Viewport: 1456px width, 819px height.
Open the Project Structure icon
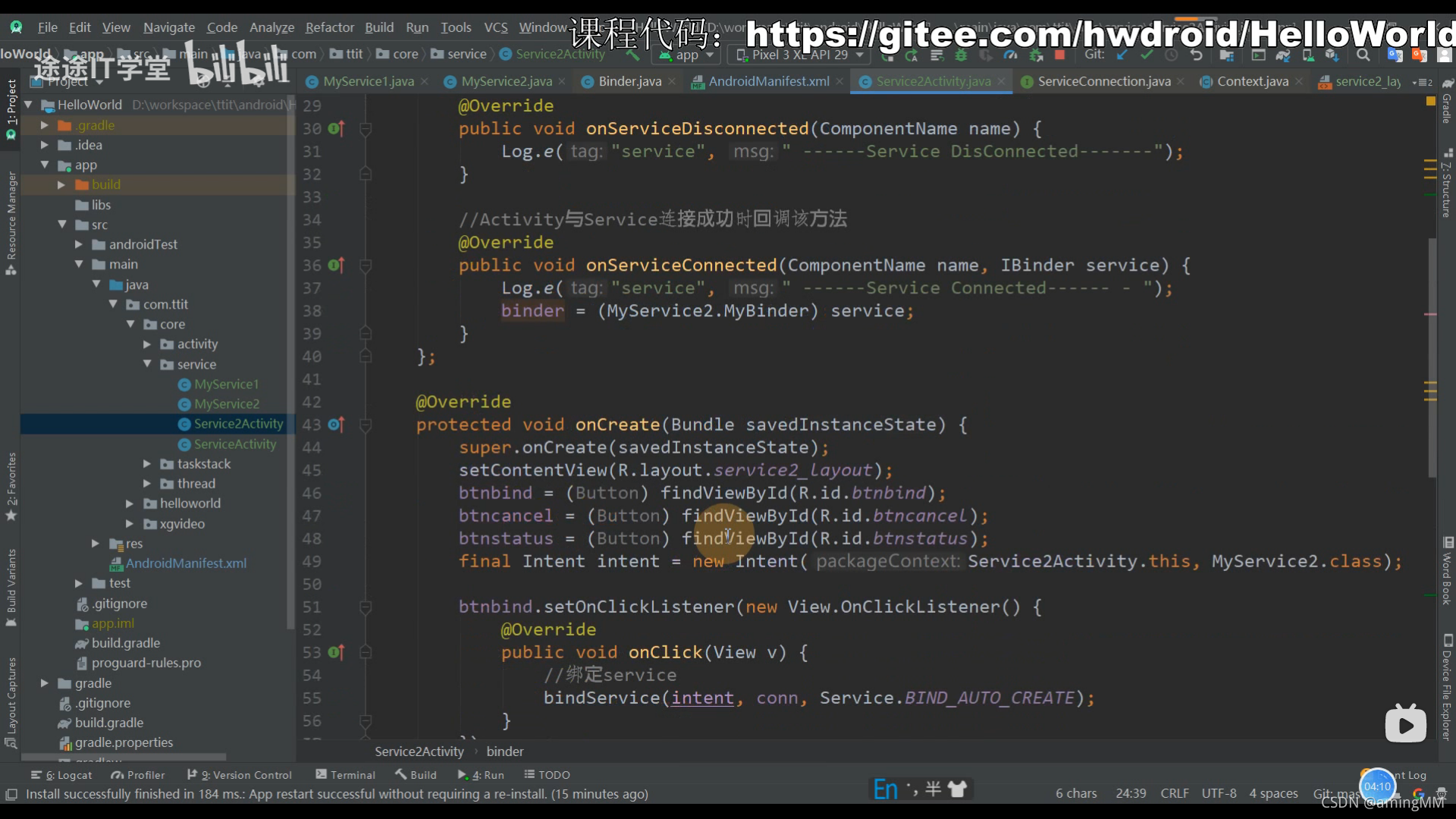click(x=1226, y=55)
